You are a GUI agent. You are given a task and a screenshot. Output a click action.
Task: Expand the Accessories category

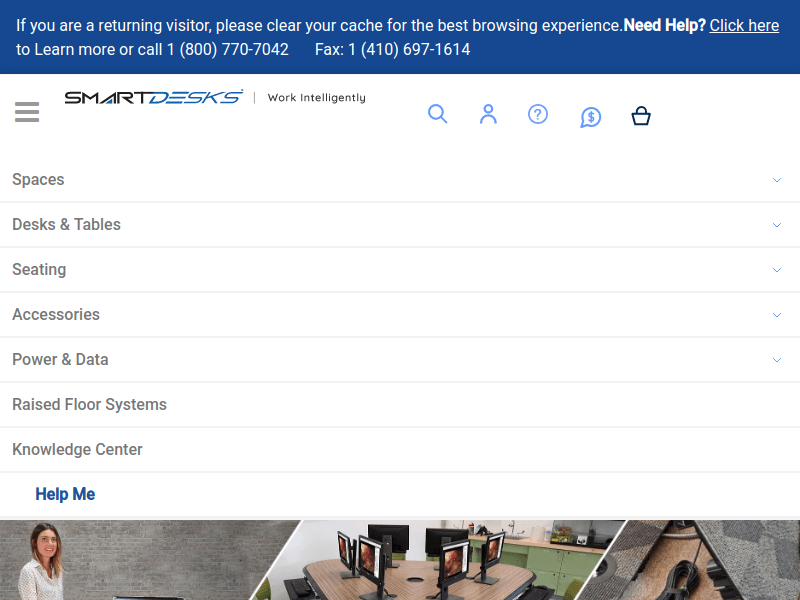pyautogui.click(x=55, y=314)
